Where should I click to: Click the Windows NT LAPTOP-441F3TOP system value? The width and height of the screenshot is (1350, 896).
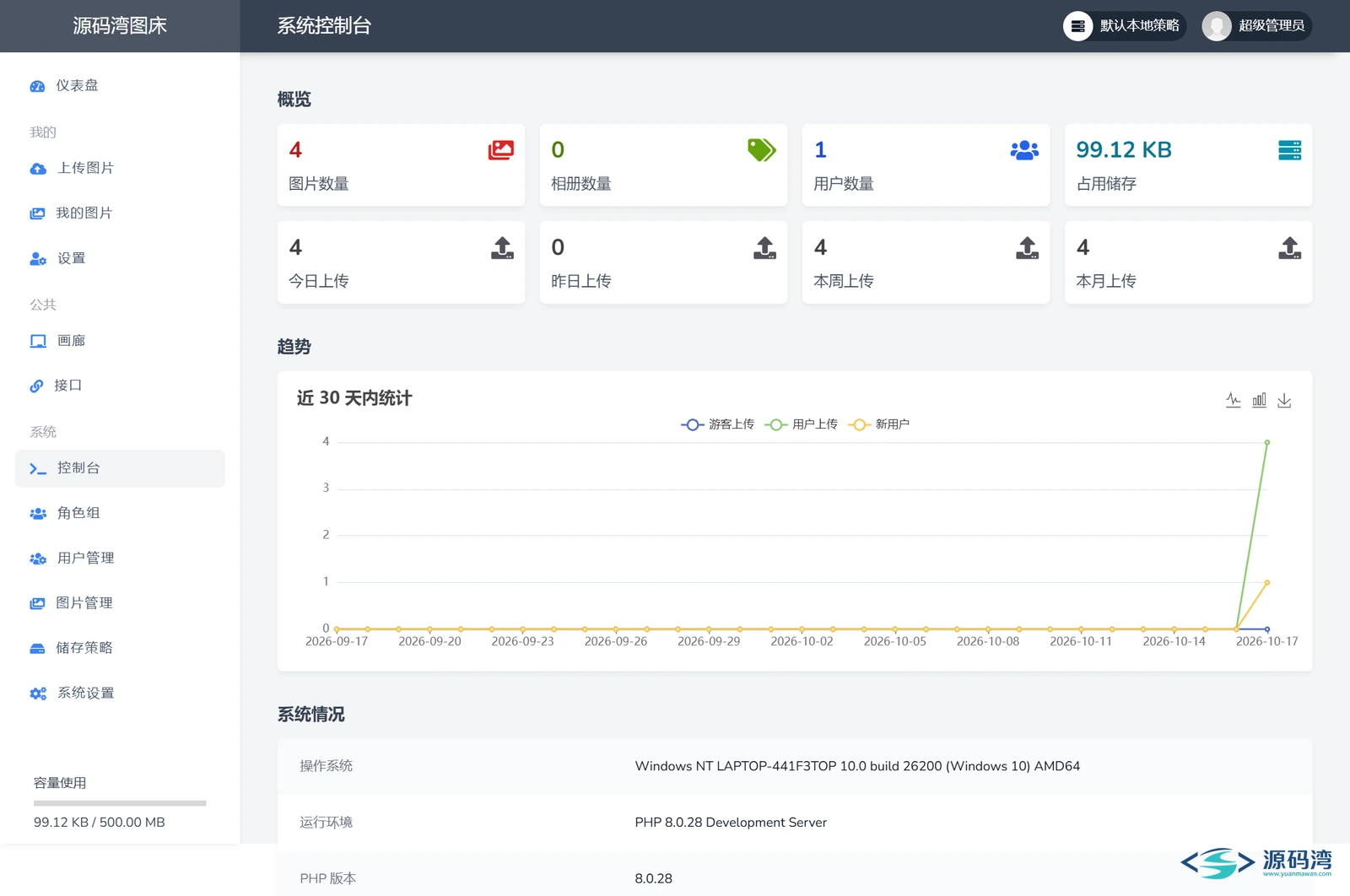(857, 766)
